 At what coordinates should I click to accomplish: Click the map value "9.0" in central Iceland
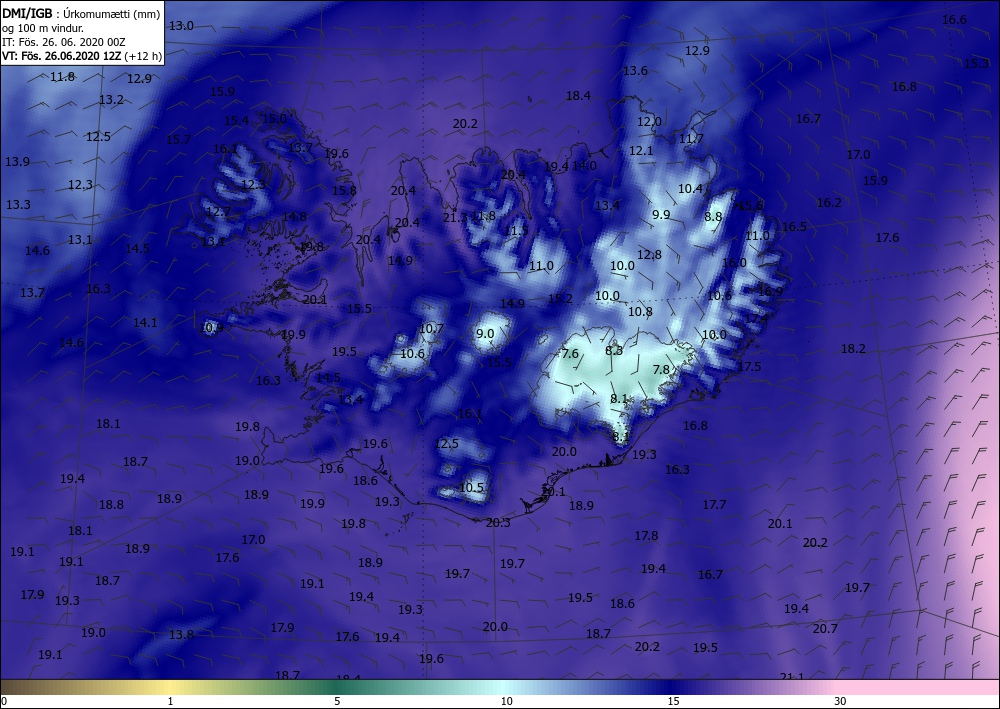click(x=485, y=333)
